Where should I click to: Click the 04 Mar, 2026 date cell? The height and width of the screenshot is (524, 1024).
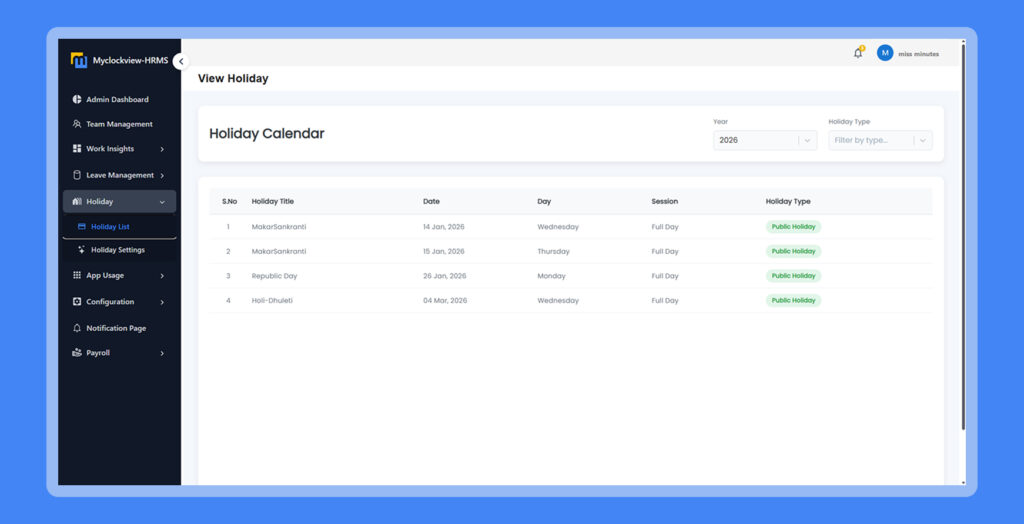[445, 301]
